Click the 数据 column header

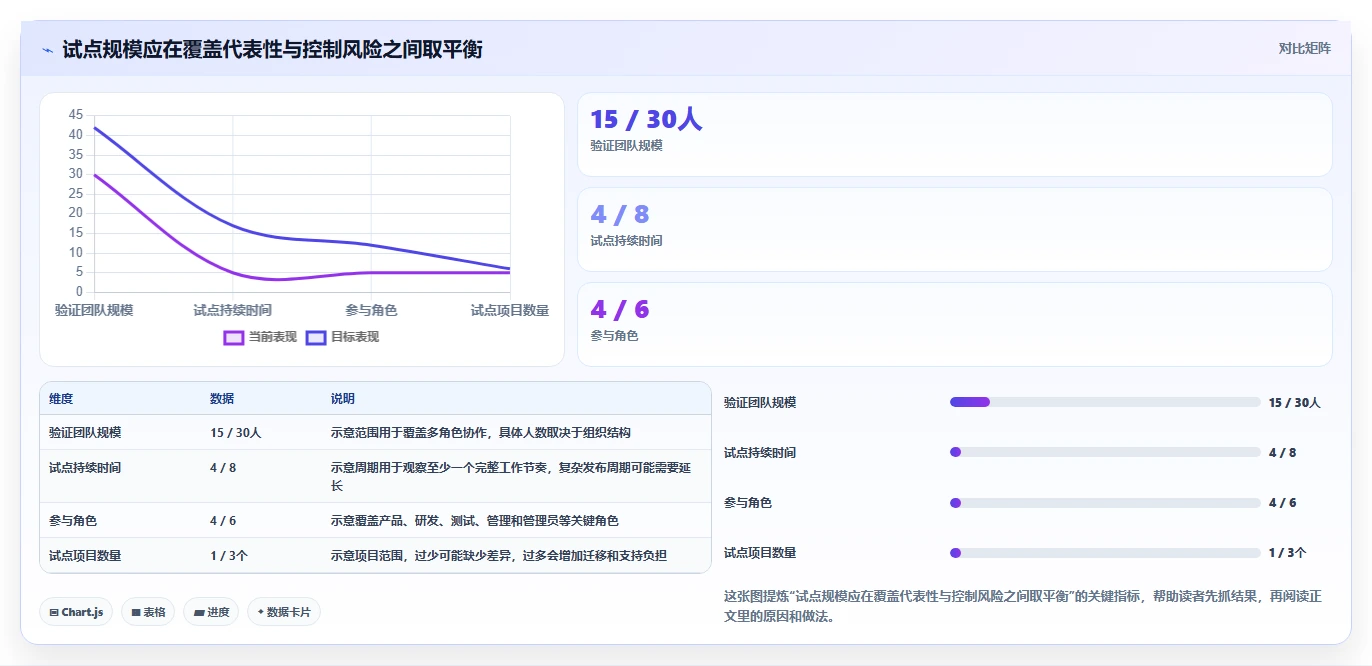click(222, 398)
